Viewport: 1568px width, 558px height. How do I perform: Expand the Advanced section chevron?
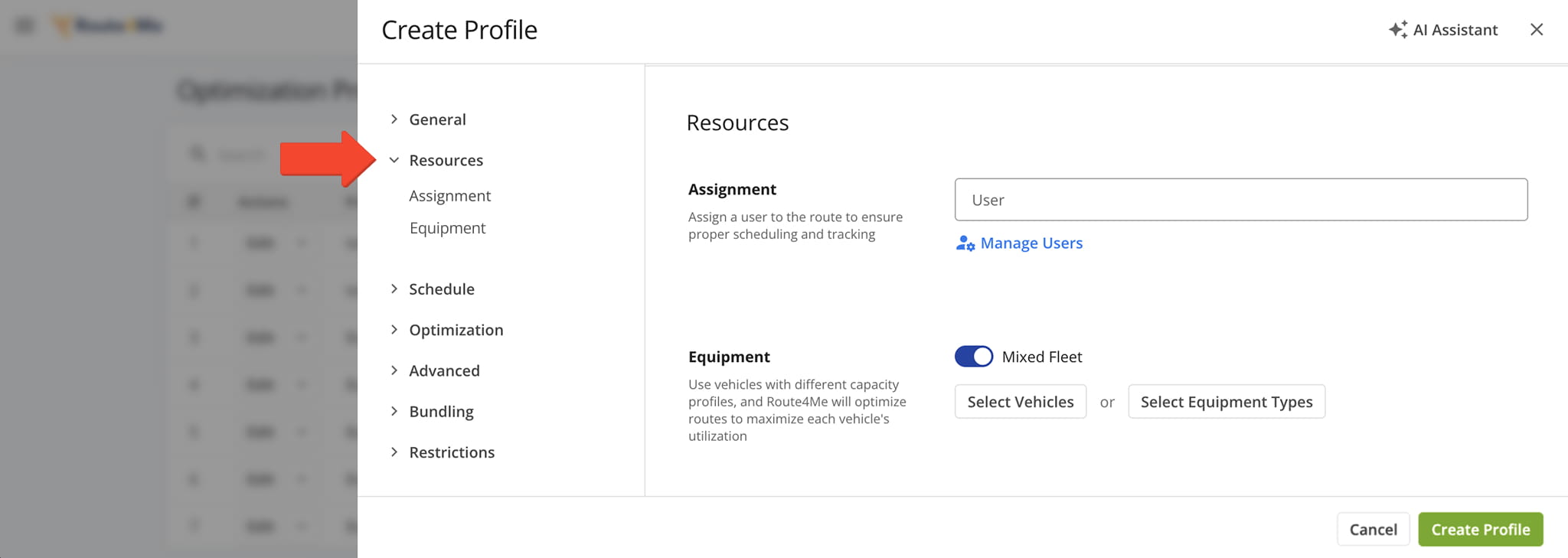coord(394,370)
